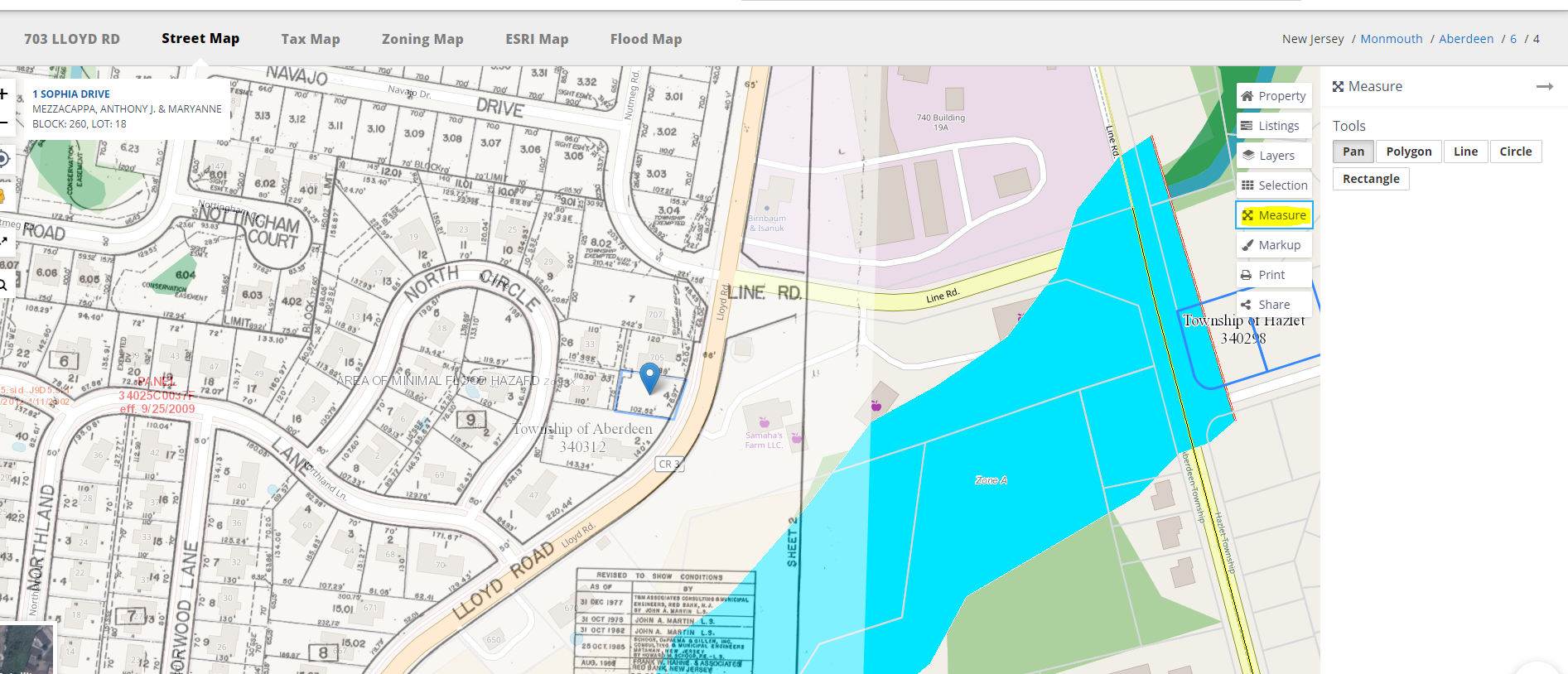Share the current map
Viewport: 1568px width, 674px height.
pos(1274,305)
